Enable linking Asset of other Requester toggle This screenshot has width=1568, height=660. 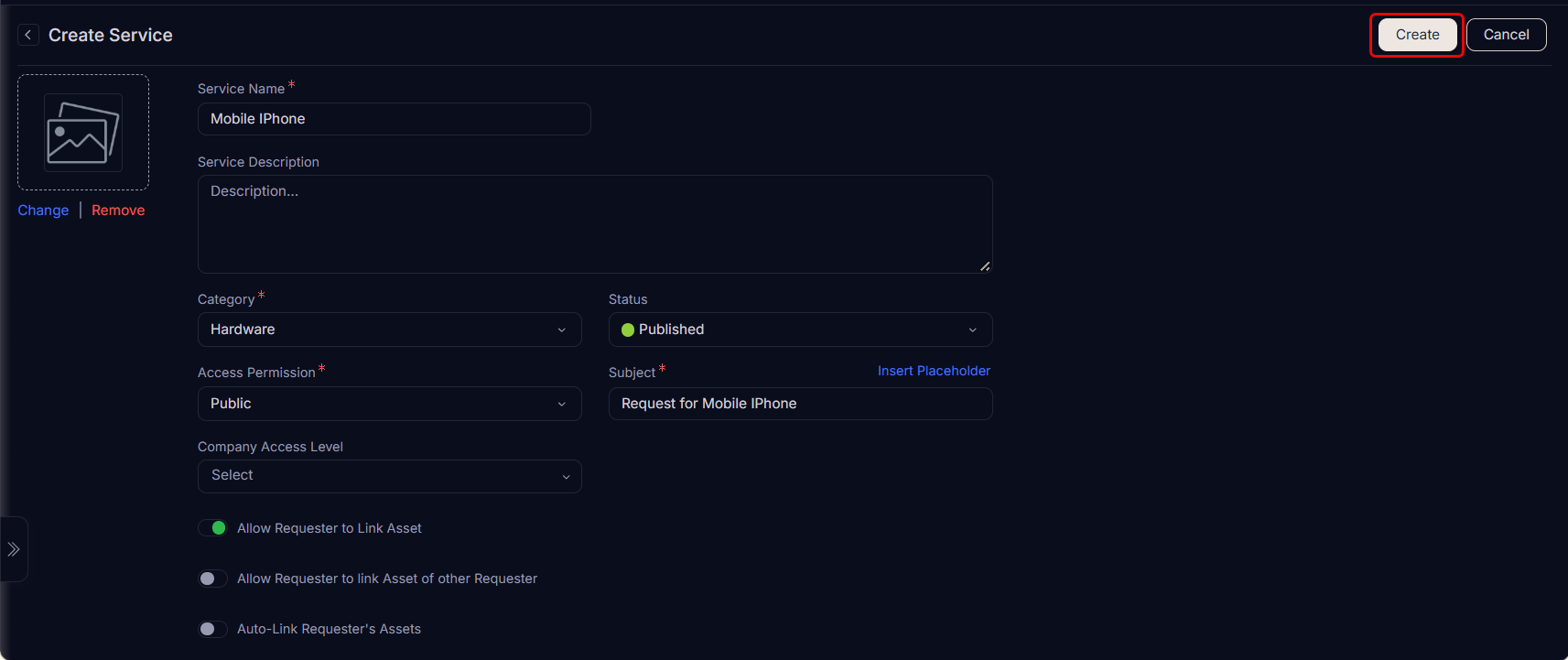pyautogui.click(x=213, y=579)
